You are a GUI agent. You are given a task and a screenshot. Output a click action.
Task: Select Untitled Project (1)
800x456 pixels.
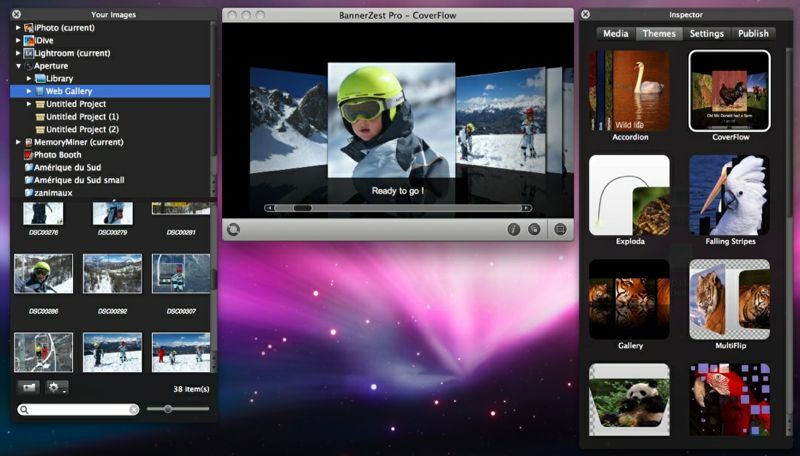tap(82, 117)
